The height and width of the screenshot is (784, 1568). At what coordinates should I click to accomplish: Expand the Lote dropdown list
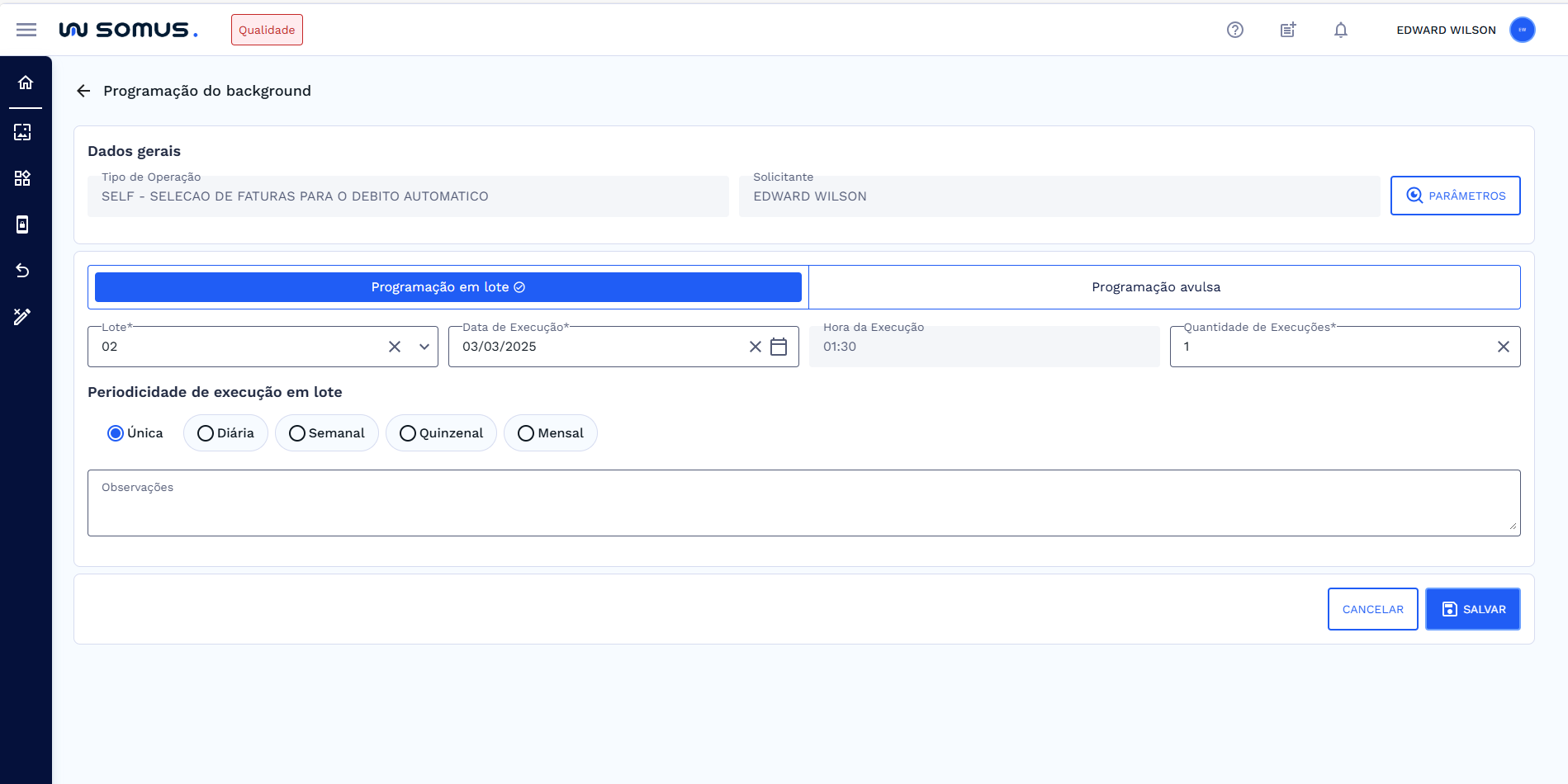pos(424,347)
